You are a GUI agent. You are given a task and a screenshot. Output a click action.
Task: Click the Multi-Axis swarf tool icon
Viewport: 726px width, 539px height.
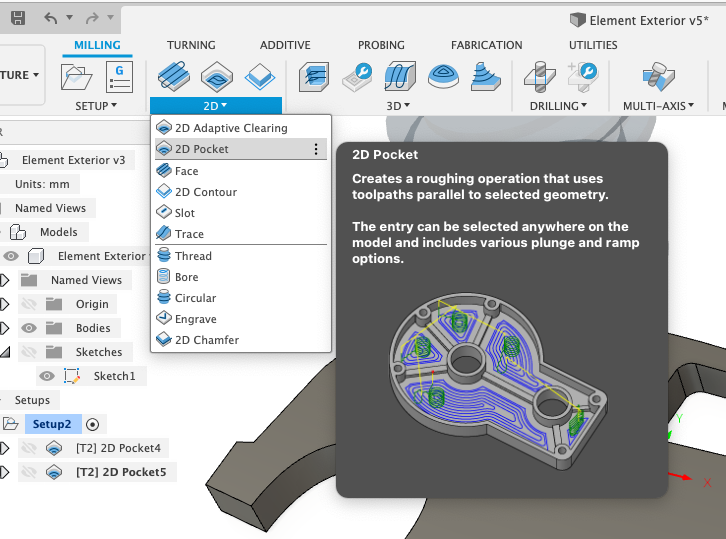coord(658,76)
